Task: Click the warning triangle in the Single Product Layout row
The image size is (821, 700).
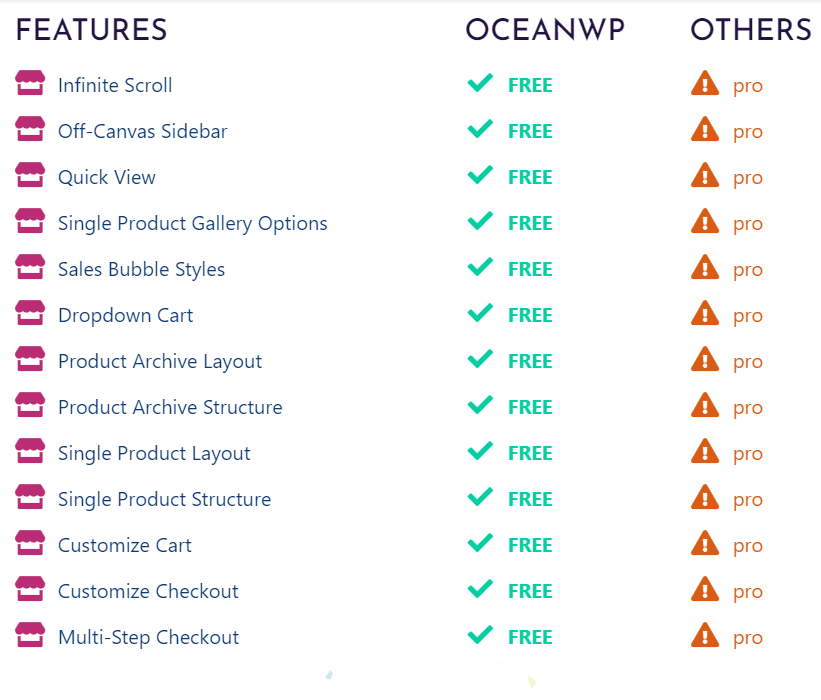Action: pos(705,451)
